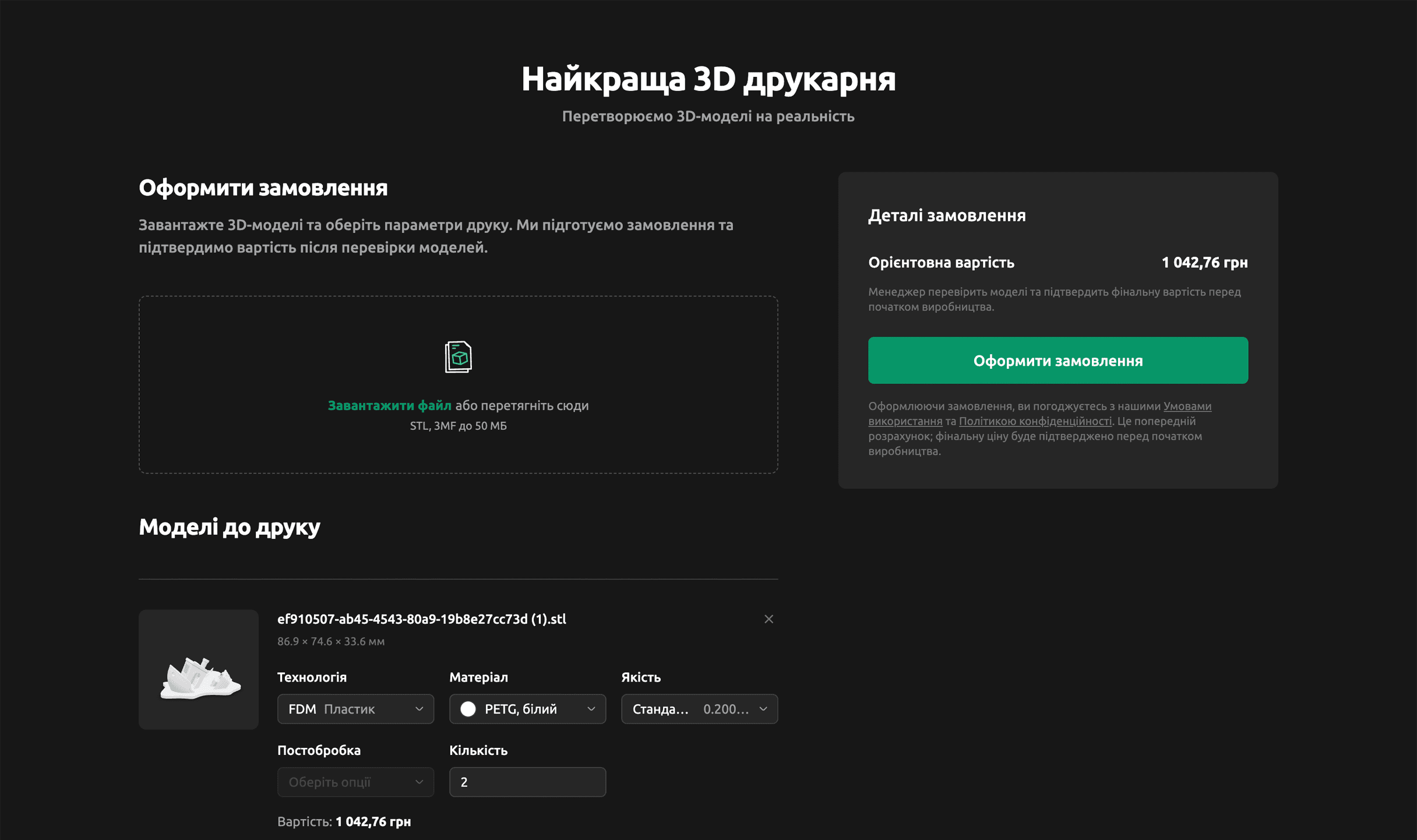Viewport: 1417px width, 840px height.
Task: Click the 3D model preview thumbnail
Action: (198, 670)
